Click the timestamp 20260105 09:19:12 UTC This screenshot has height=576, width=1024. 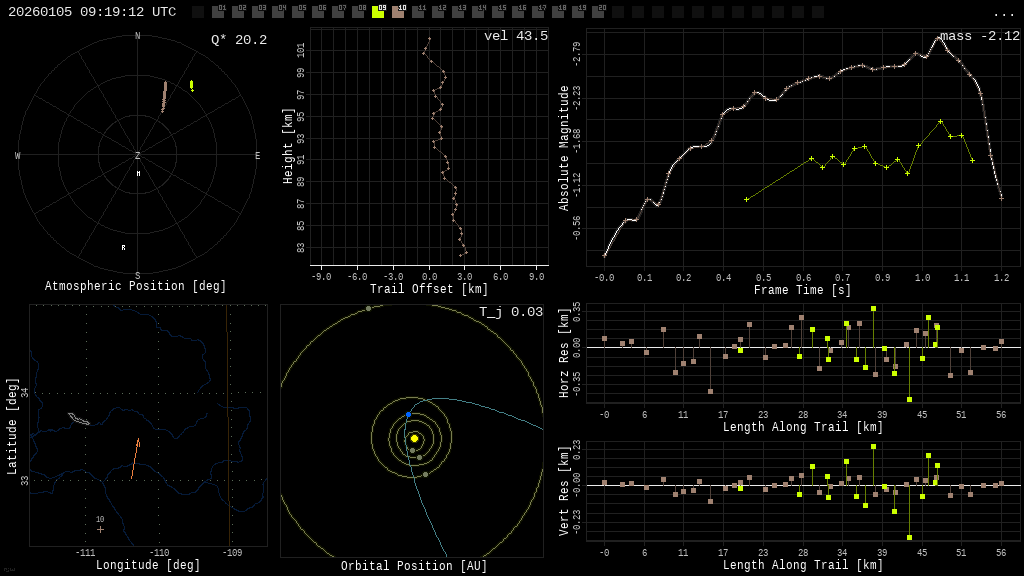click(92, 12)
